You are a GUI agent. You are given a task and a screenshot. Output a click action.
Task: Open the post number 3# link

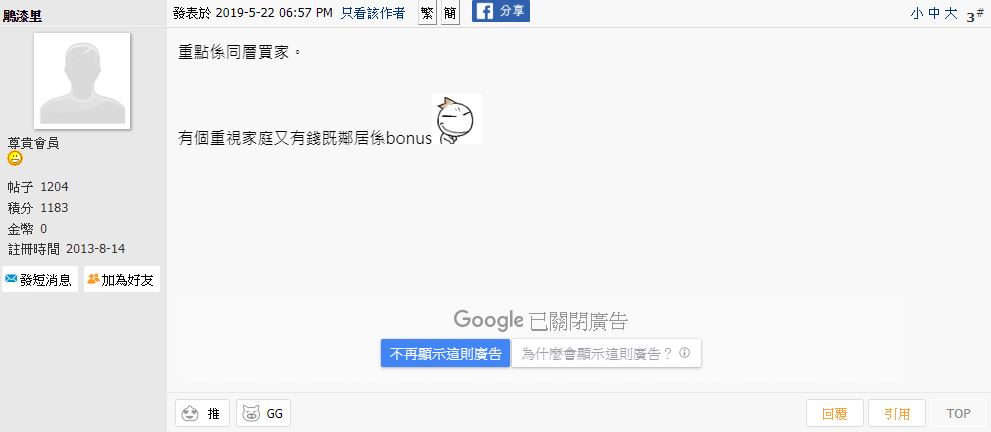pyautogui.click(x=975, y=15)
